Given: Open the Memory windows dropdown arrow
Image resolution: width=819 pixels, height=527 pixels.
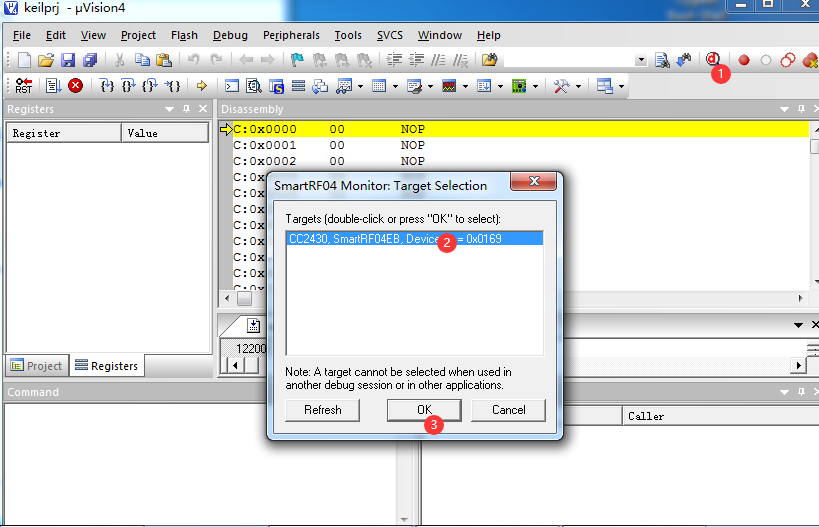Looking at the screenshot, I should click(x=395, y=86).
